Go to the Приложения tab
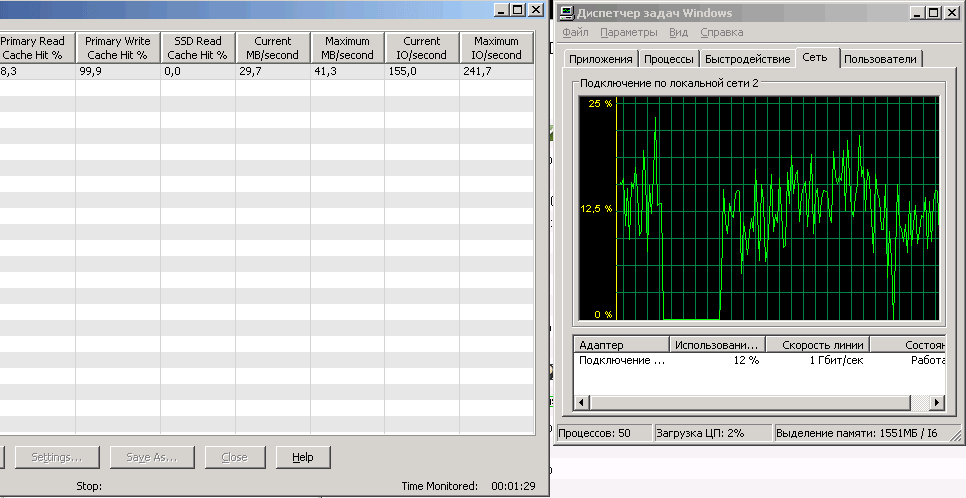The width and height of the screenshot is (966, 498). point(601,59)
